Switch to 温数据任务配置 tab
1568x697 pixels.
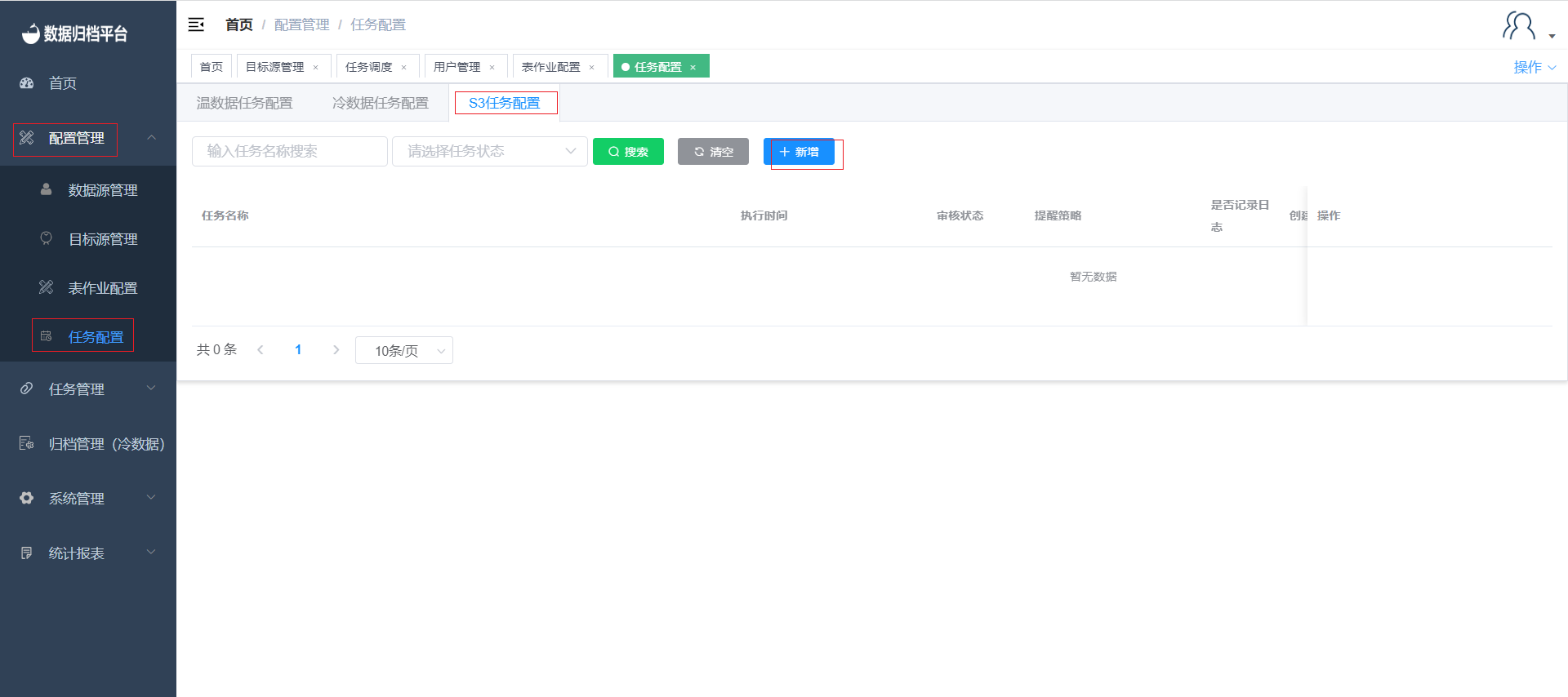pyautogui.click(x=244, y=103)
